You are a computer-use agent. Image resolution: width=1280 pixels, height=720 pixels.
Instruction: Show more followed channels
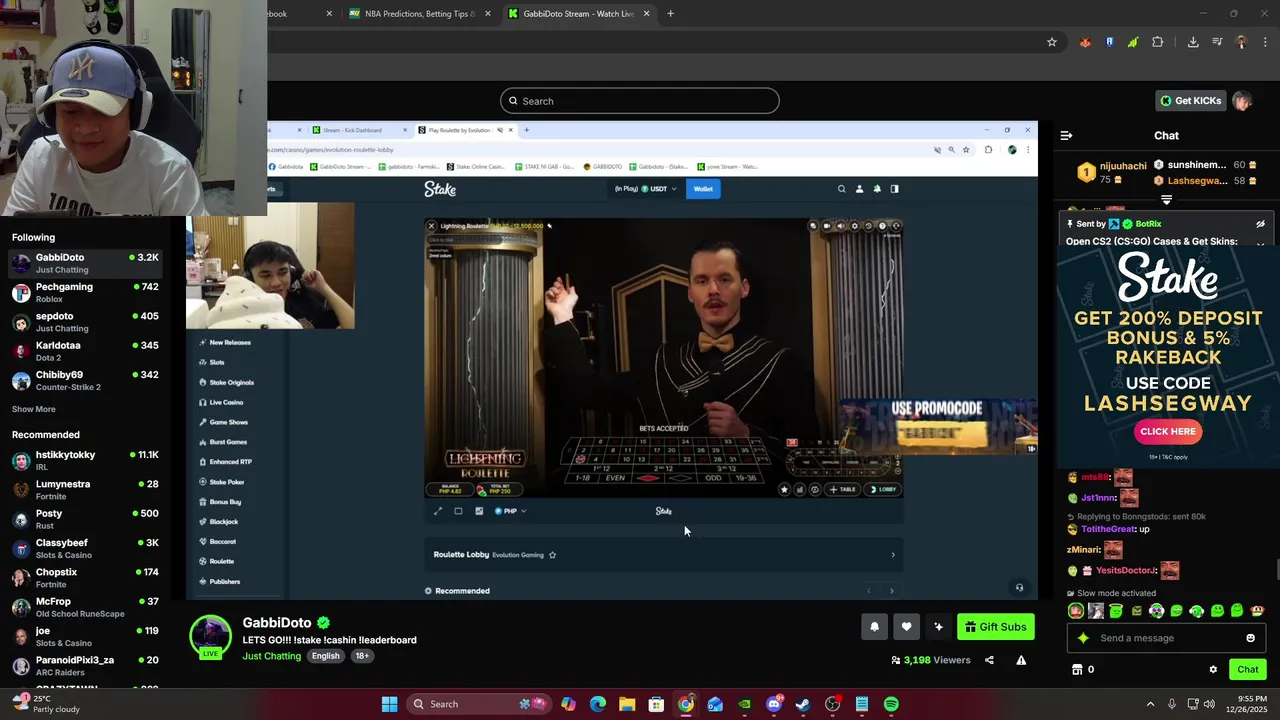tap(34, 409)
